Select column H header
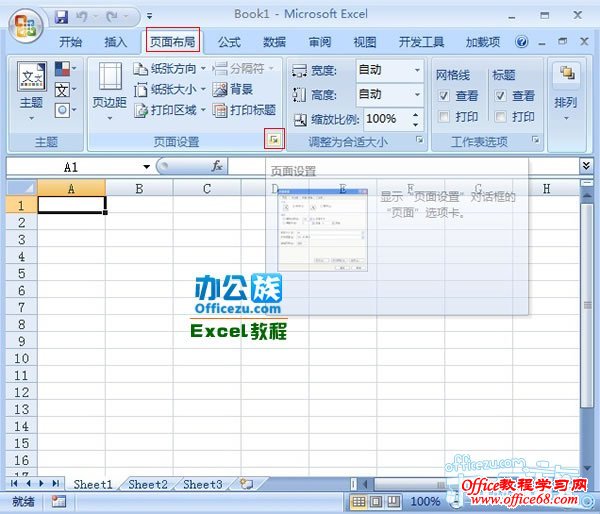The image size is (600, 514). 546,188
